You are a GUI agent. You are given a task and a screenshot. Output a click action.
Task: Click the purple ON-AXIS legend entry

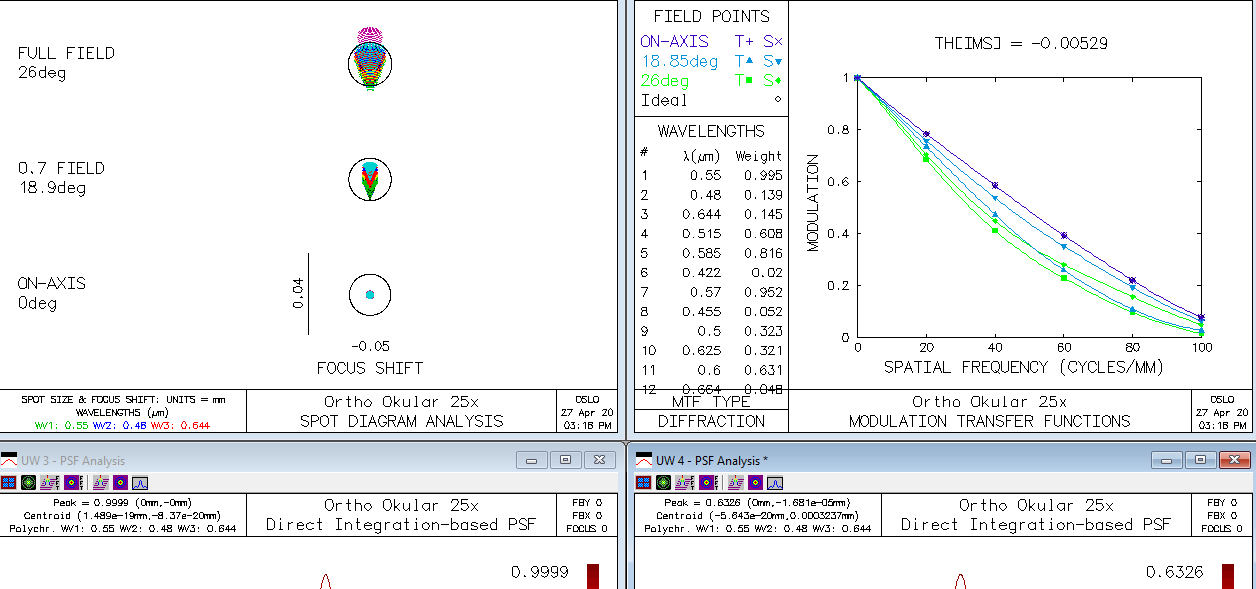click(674, 41)
